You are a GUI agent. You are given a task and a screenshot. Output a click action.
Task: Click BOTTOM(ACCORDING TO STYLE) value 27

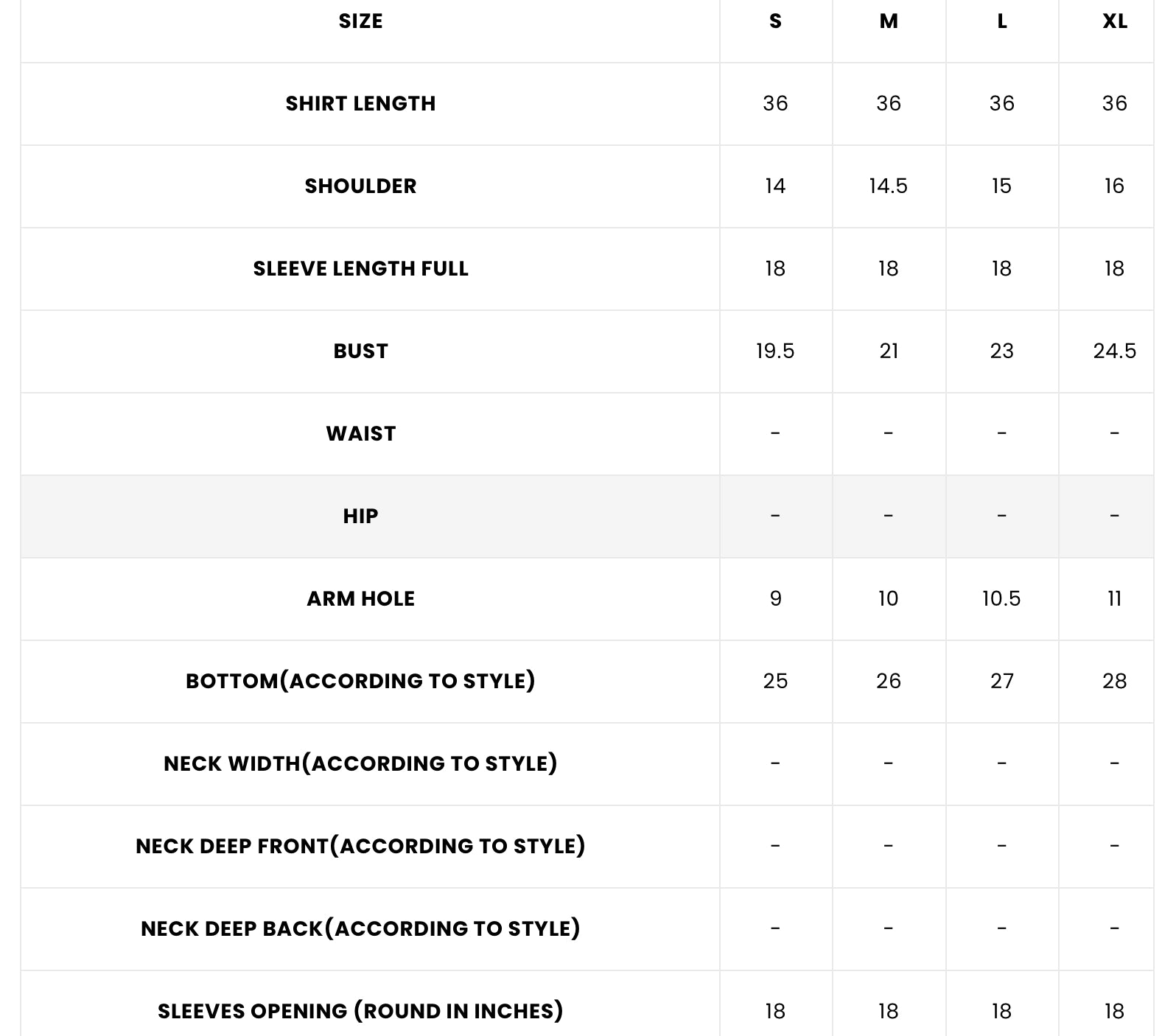click(1001, 681)
